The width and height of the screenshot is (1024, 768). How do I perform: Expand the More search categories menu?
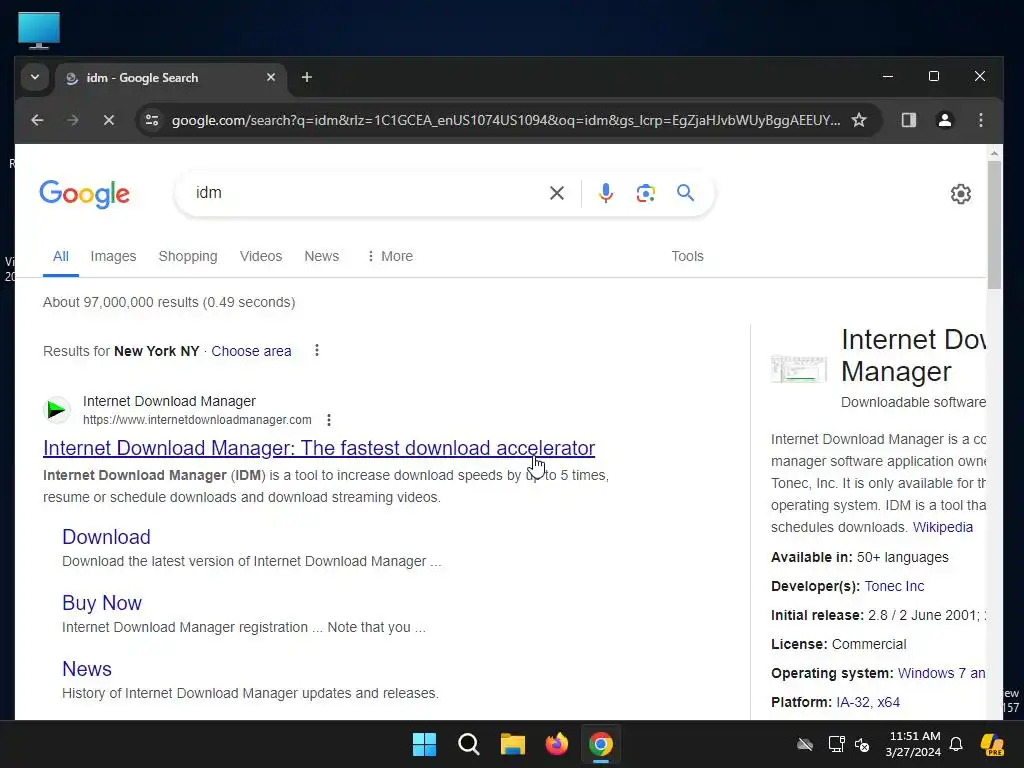tap(390, 256)
